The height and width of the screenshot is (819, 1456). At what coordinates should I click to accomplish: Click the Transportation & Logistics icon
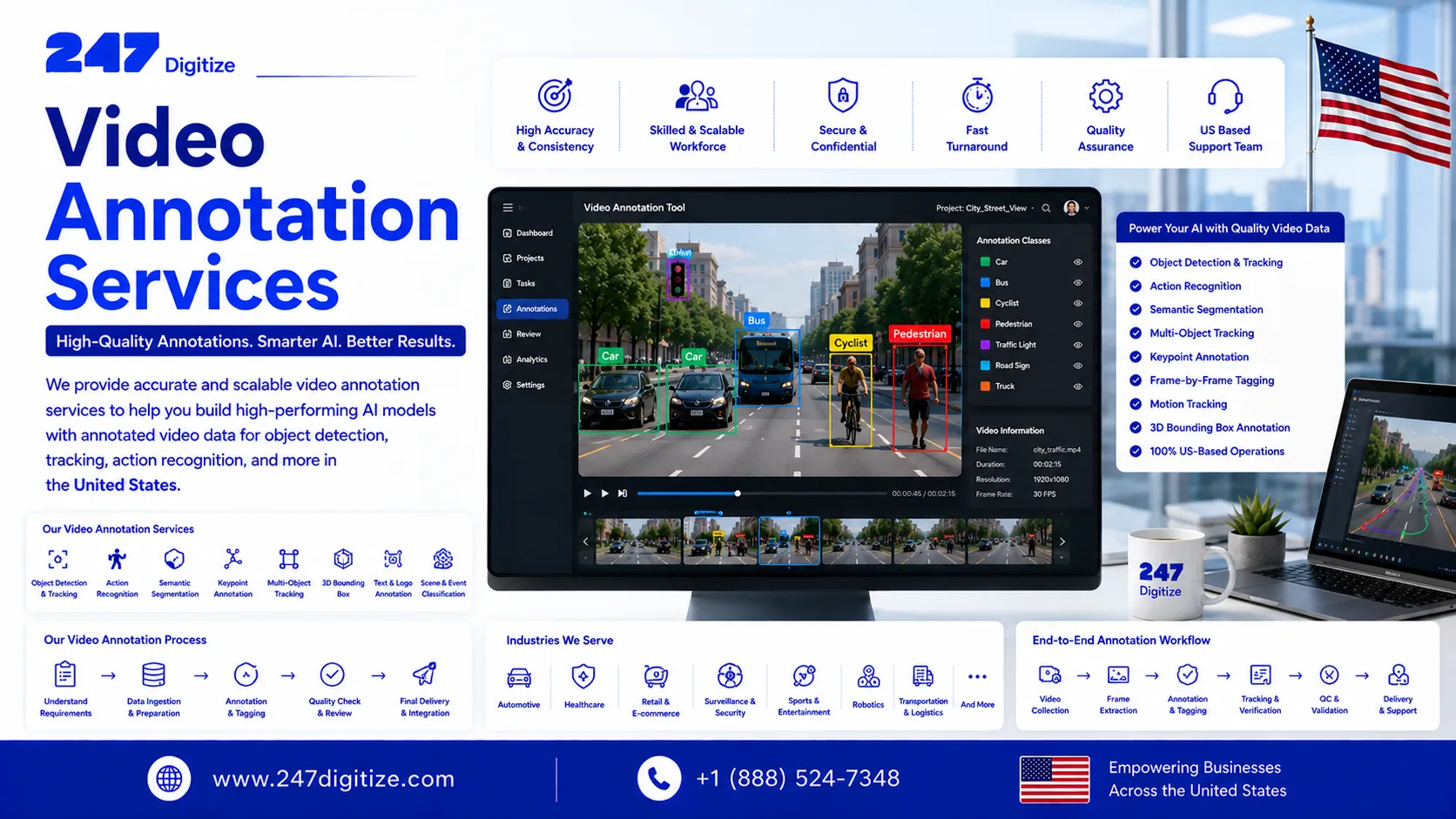point(923,675)
